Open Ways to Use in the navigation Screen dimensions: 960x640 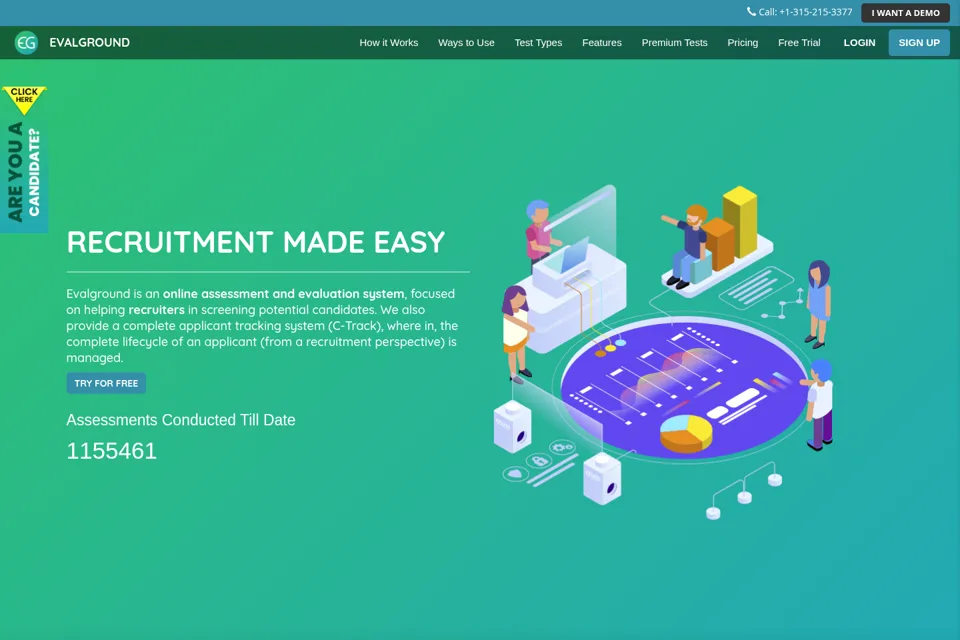[x=466, y=43]
